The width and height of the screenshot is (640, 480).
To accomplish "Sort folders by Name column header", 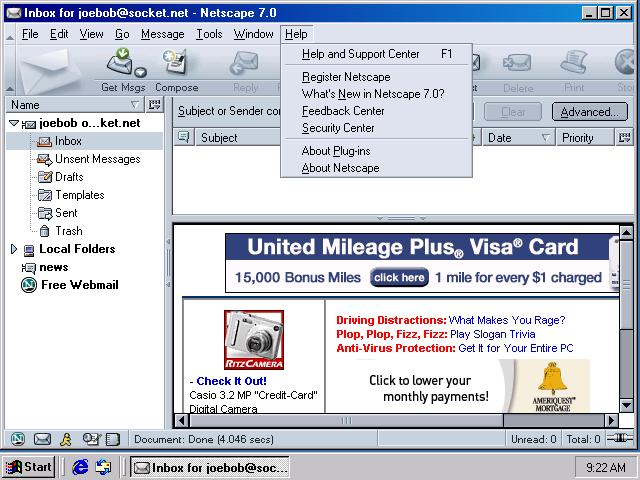I will pyautogui.click(x=75, y=105).
